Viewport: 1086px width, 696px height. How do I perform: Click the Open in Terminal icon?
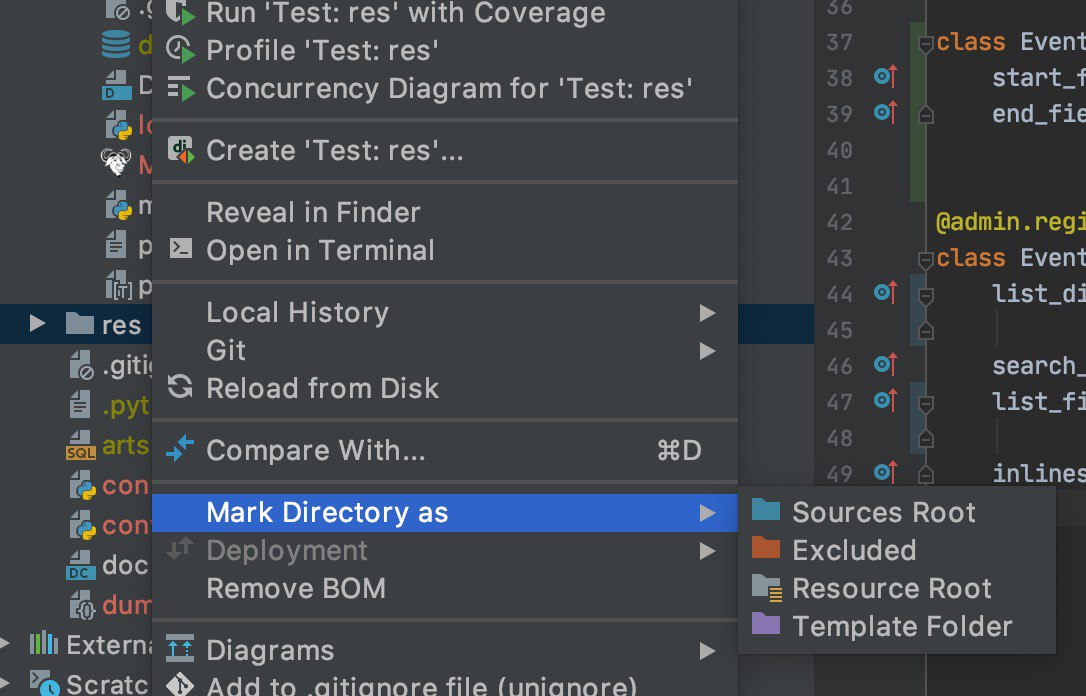181,249
